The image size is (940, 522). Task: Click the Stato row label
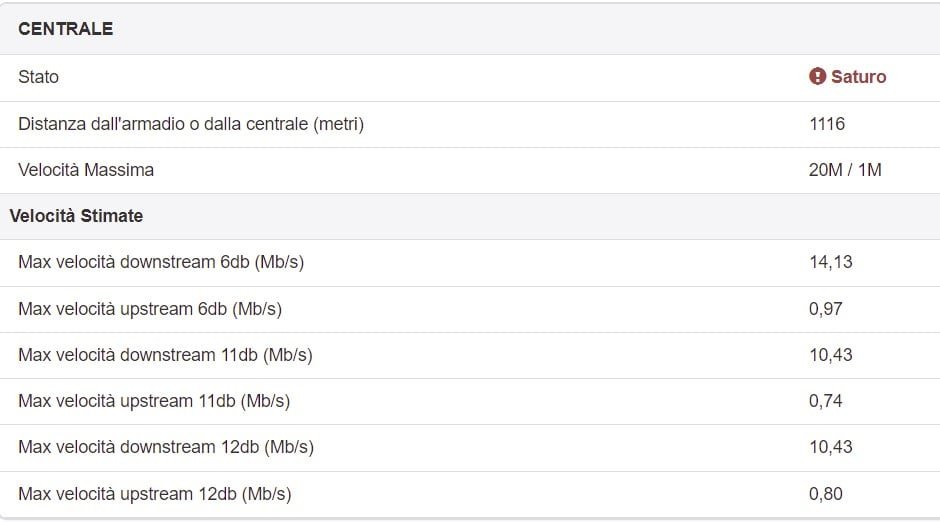click(x=38, y=77)
